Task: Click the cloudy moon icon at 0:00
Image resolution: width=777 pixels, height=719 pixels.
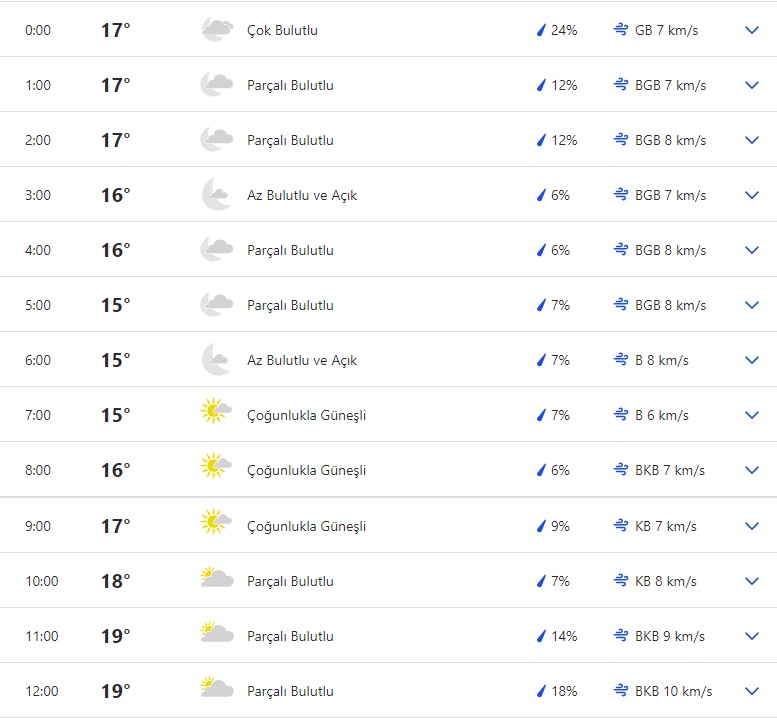Action: [x=216, y=30]
